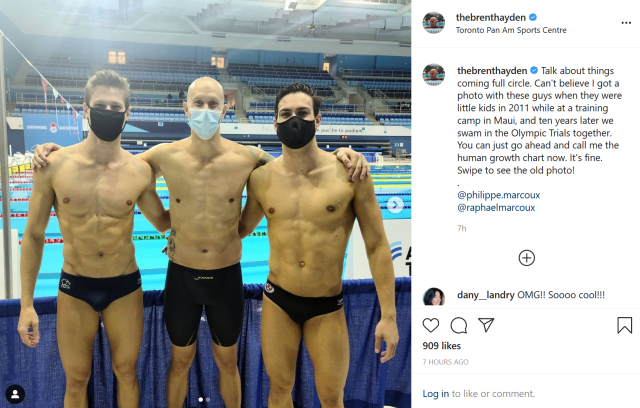Share post via paper plane icon
The height and width of the screenshot is (408, 640).
[x=486, y=325]
